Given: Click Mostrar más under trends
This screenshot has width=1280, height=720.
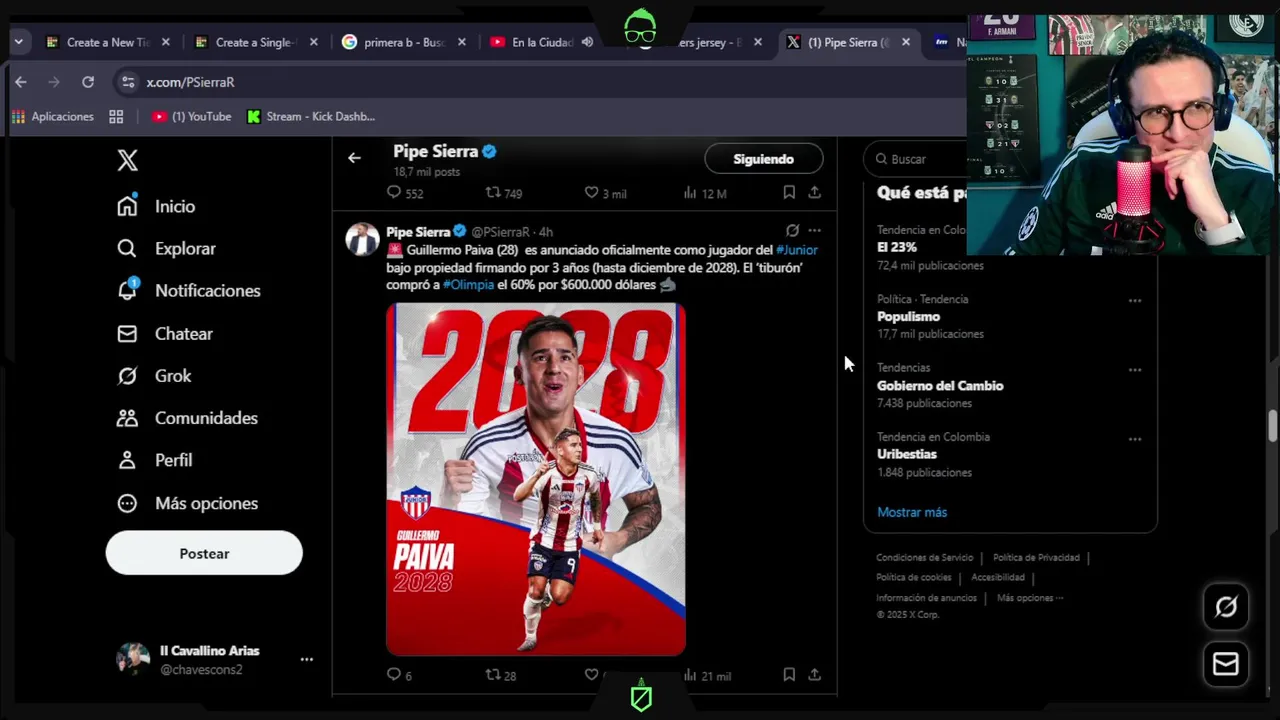Looking at the screenshot, I should (x=912, y=512).
